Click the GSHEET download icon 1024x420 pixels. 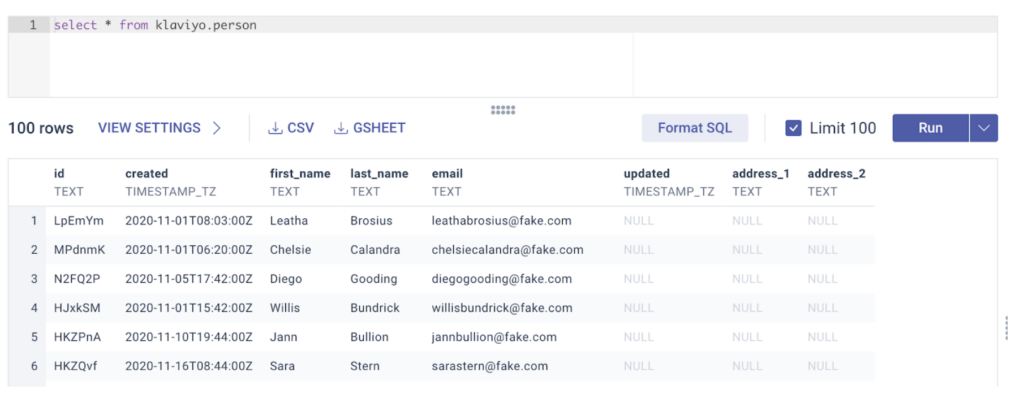(x=340, y=128)
